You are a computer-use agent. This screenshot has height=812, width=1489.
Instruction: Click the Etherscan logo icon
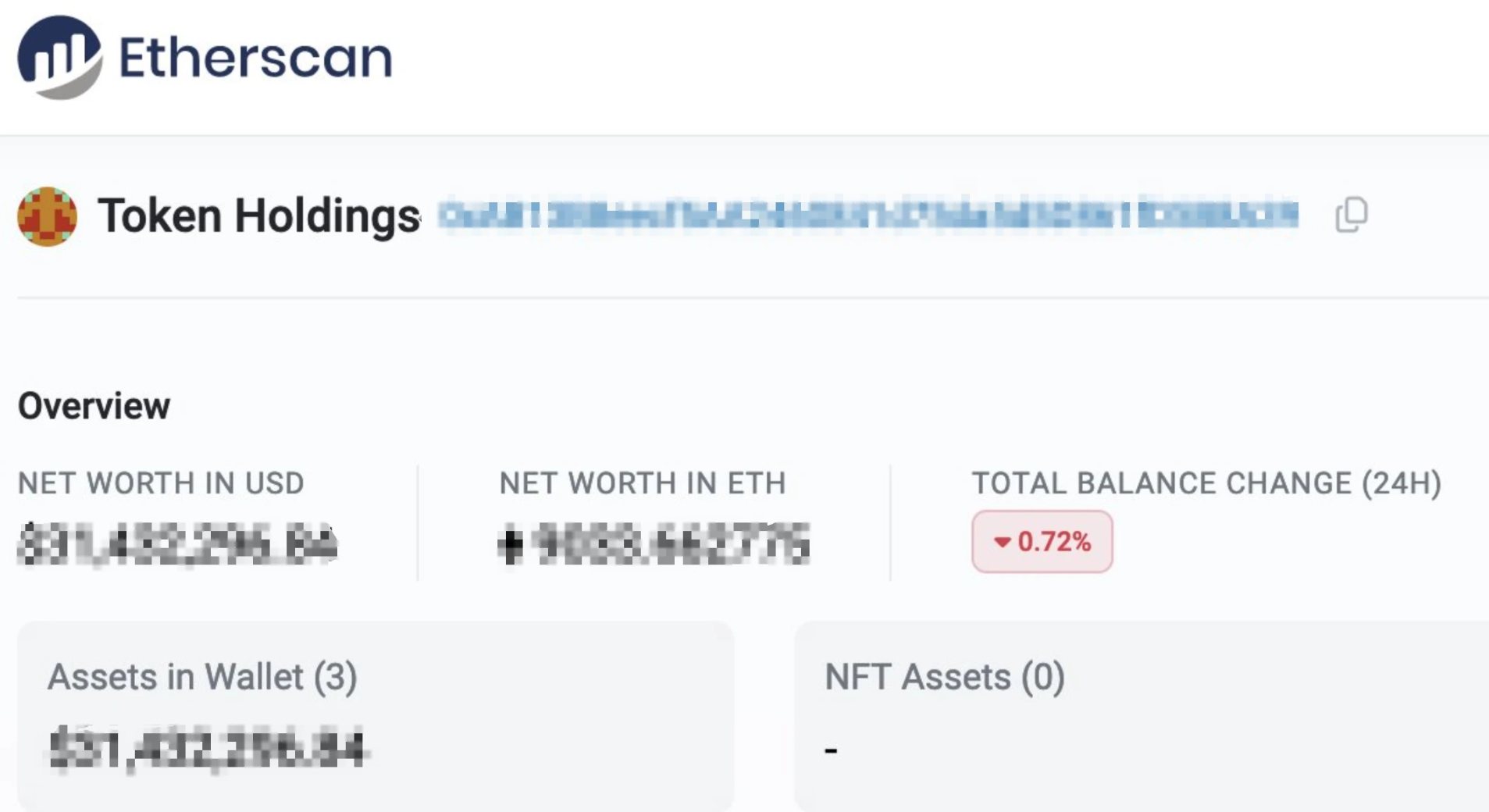point(59,57)
